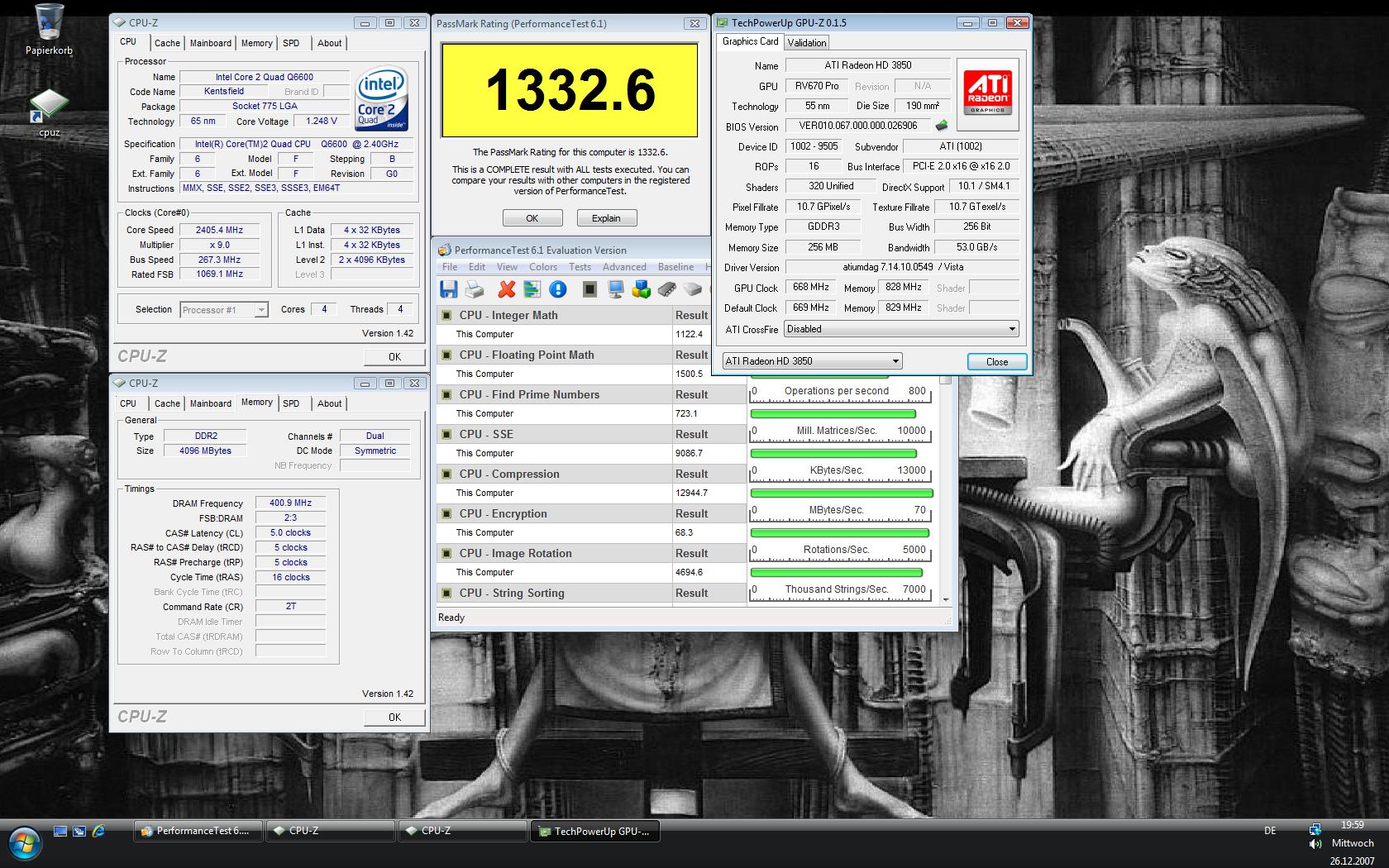Click Show Desktop quick launch icon
The height and width of the screenshot is (868, 1389).
(x=60, y=831)
